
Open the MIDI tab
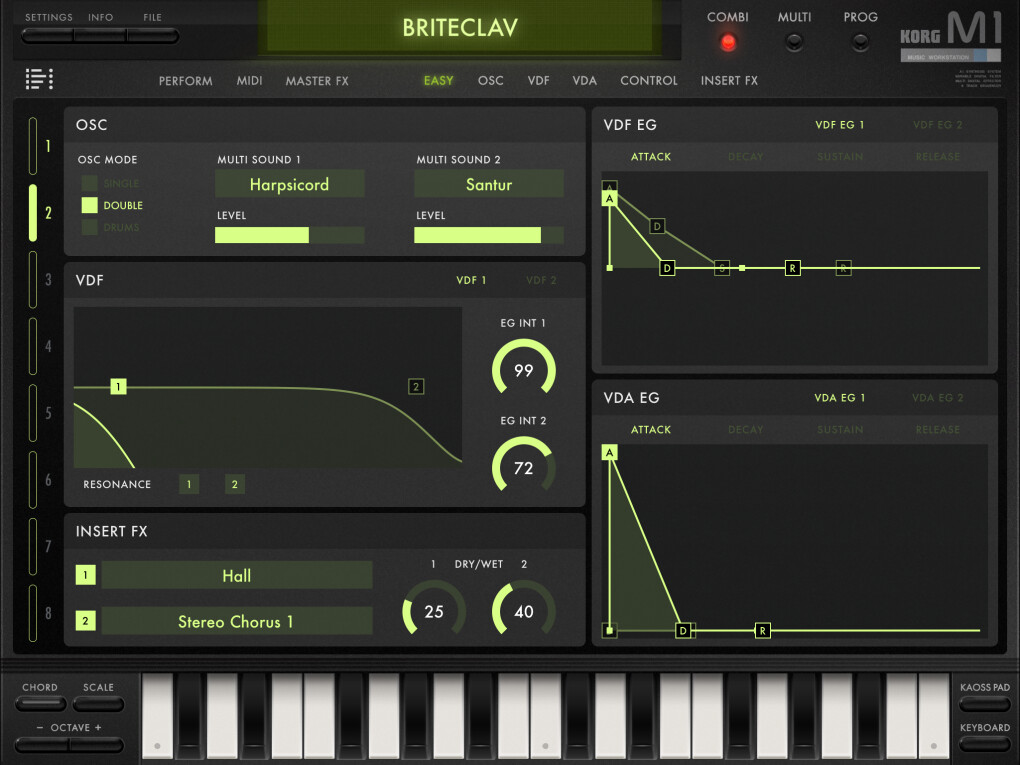pyautogui.click(x=249, y=81)
